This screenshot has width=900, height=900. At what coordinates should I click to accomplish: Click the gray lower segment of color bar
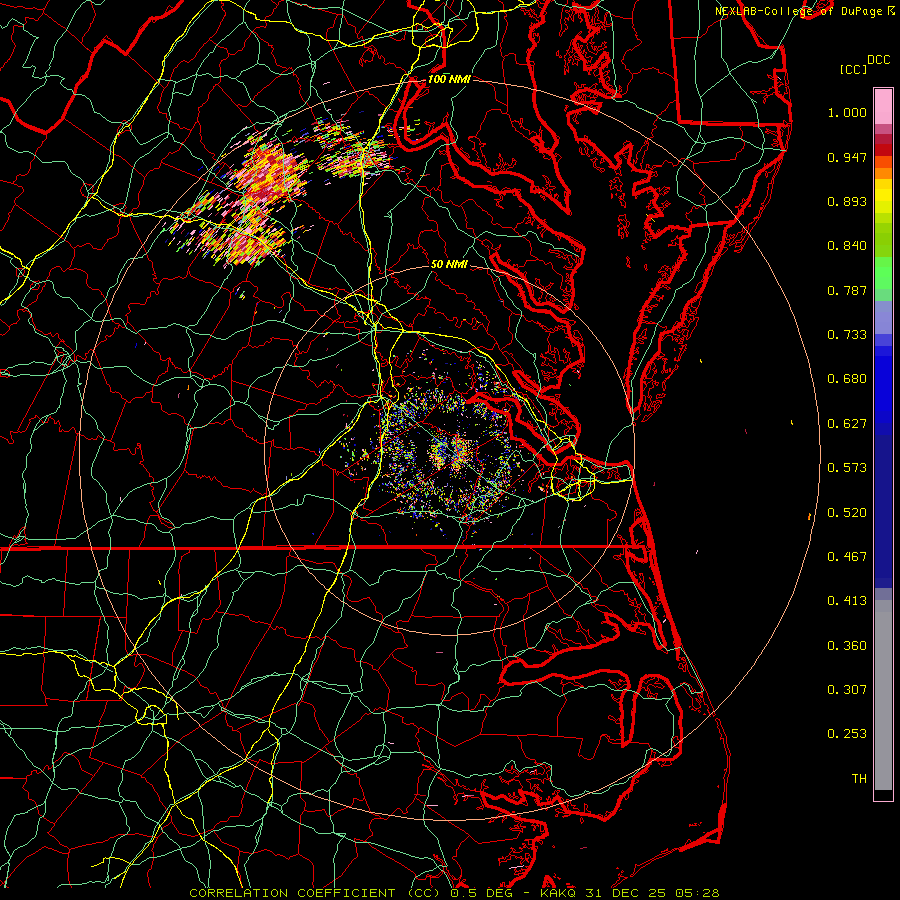coord(883,695)
